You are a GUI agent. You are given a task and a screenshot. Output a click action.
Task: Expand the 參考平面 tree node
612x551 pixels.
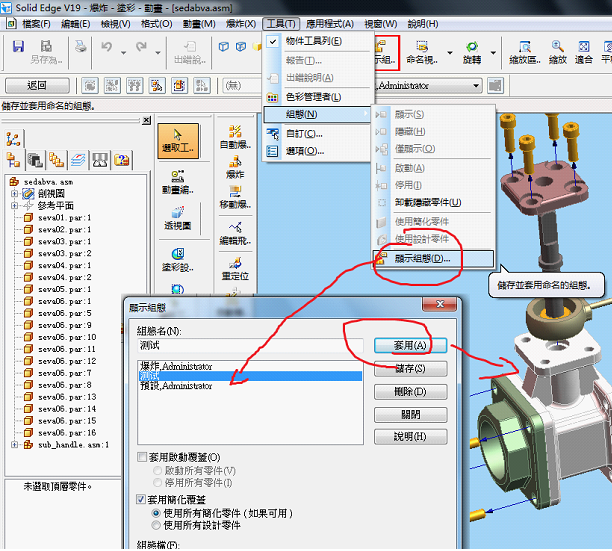pos(14,205)
